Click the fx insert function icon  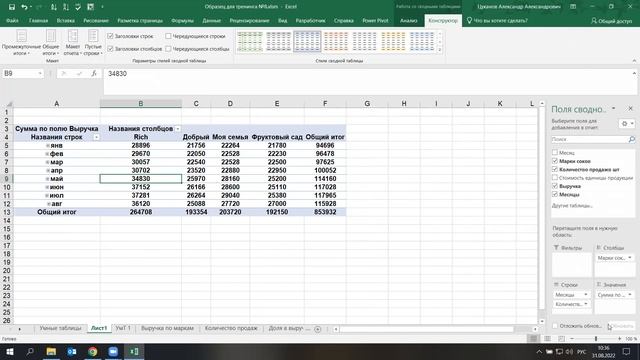pos(94,73)
